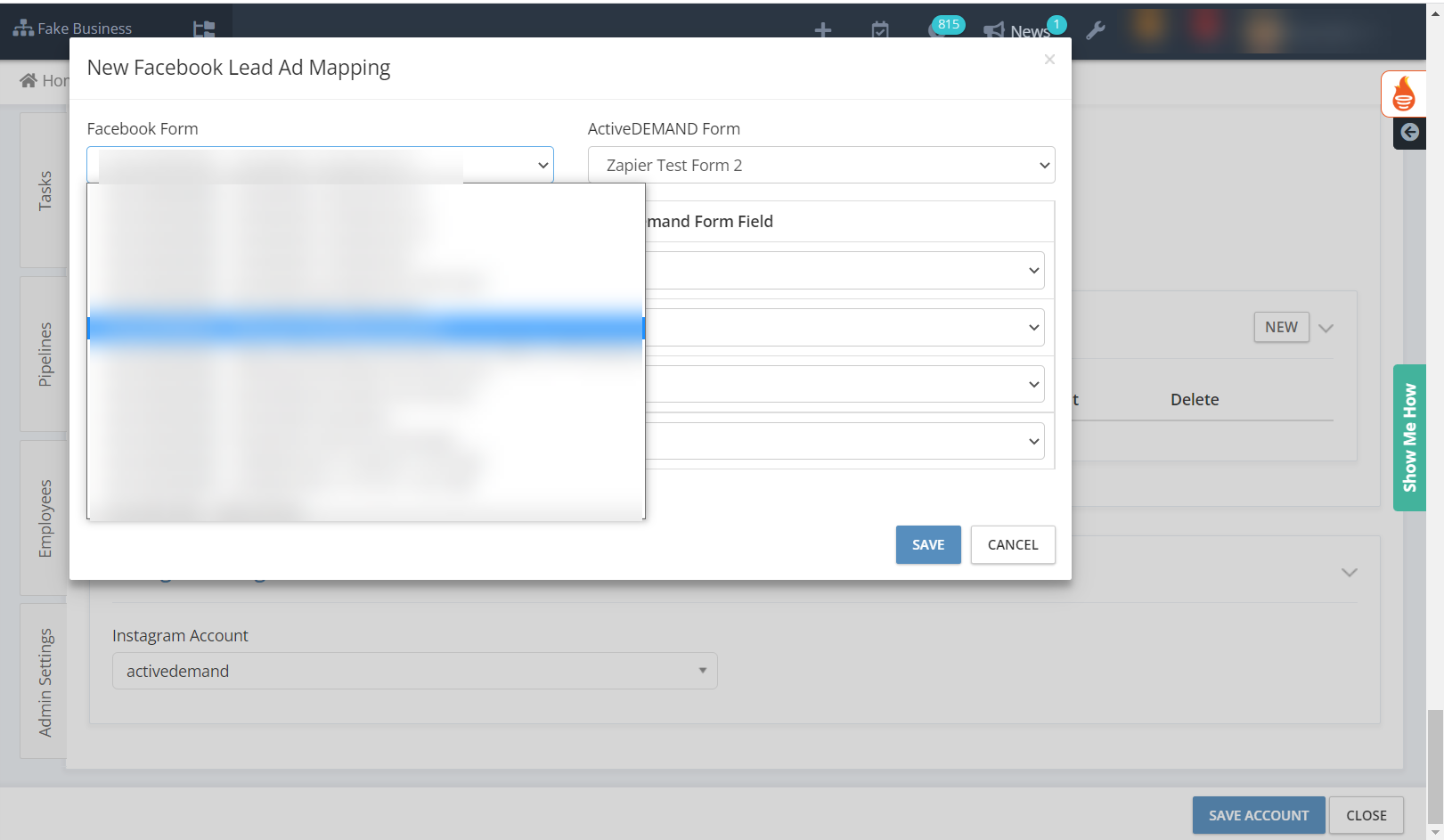Screen dimensions: 1444x840
Task: Click the plus add icon in top bar
Action: [x=823, y=30]
